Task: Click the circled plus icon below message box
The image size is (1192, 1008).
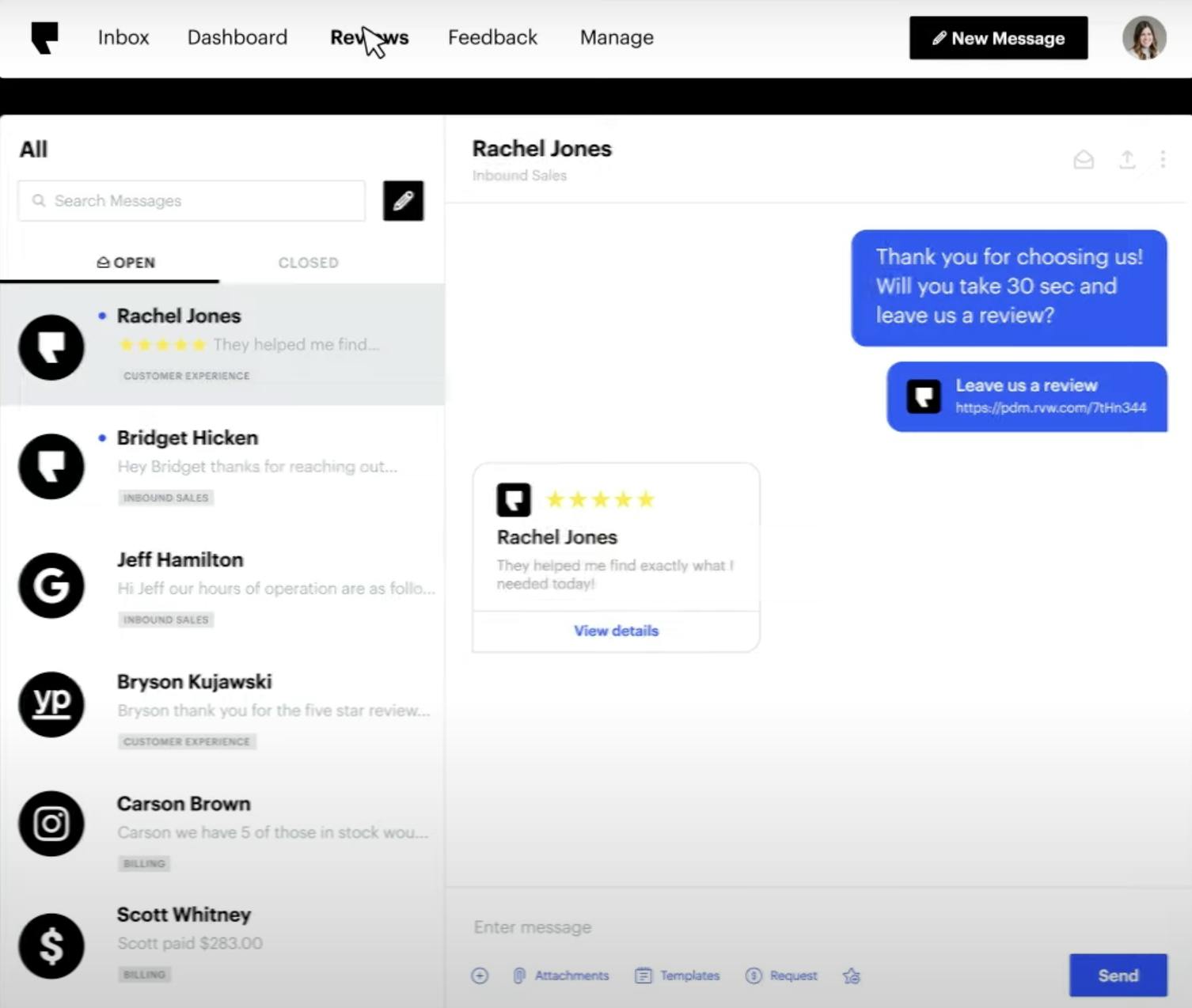Action: (x=480, y=976)
